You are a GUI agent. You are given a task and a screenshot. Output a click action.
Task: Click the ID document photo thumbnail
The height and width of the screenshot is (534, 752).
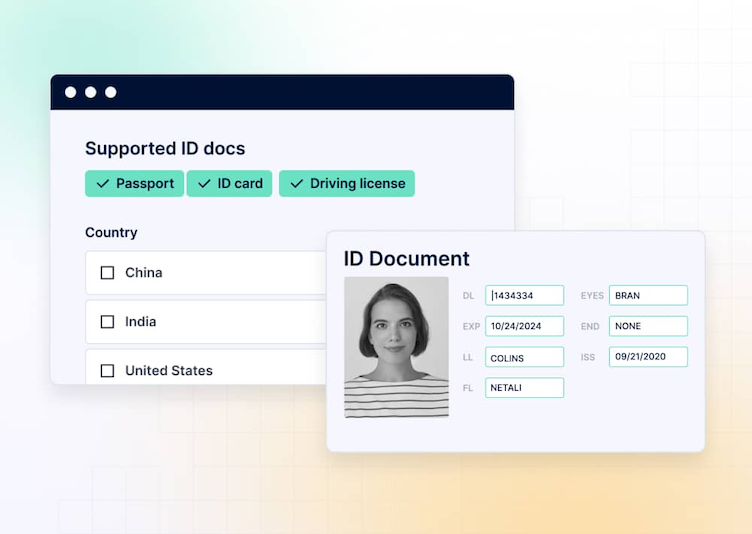396,347
